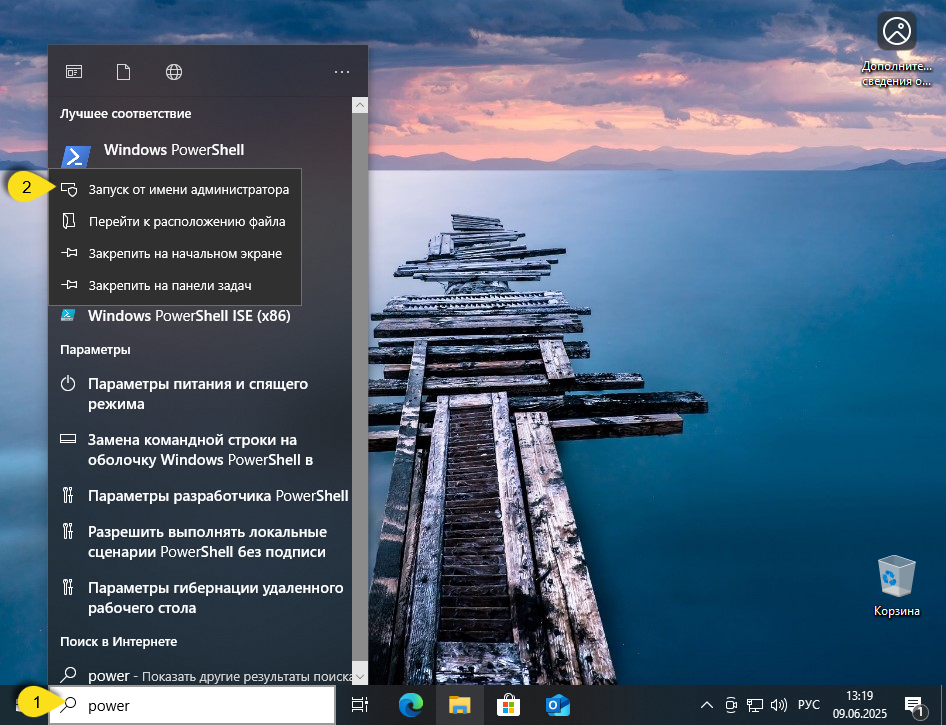The height and width of the screenshot is (725, 946).
Task: Select the Apps filter icon in search
Action: (73, 71)
